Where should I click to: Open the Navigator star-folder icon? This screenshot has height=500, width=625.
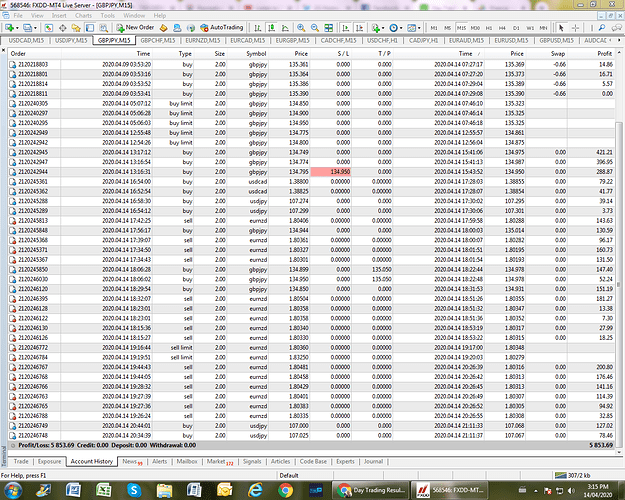tap(76, 28)
